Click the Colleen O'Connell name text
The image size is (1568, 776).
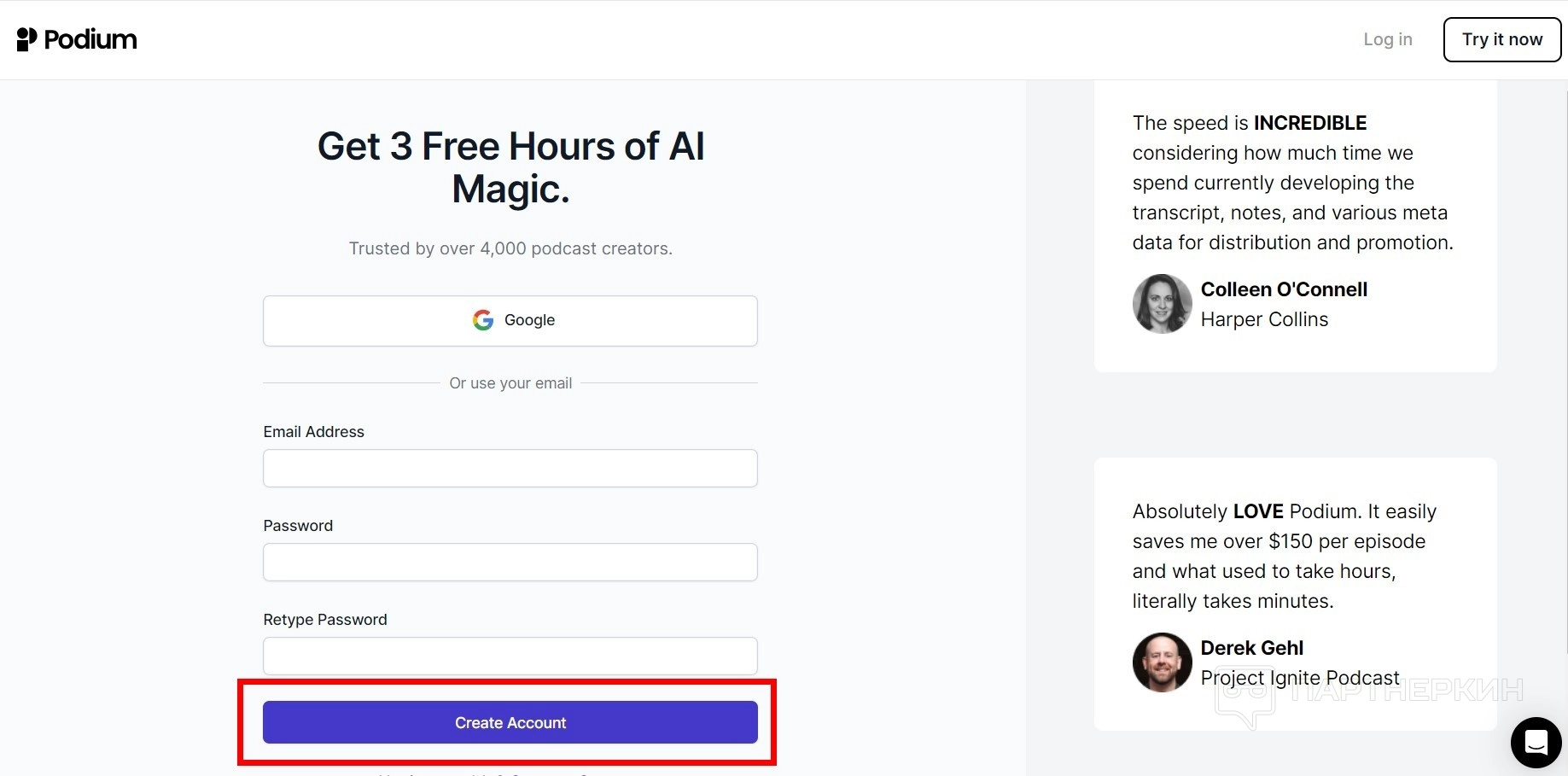click(1283, 289)
